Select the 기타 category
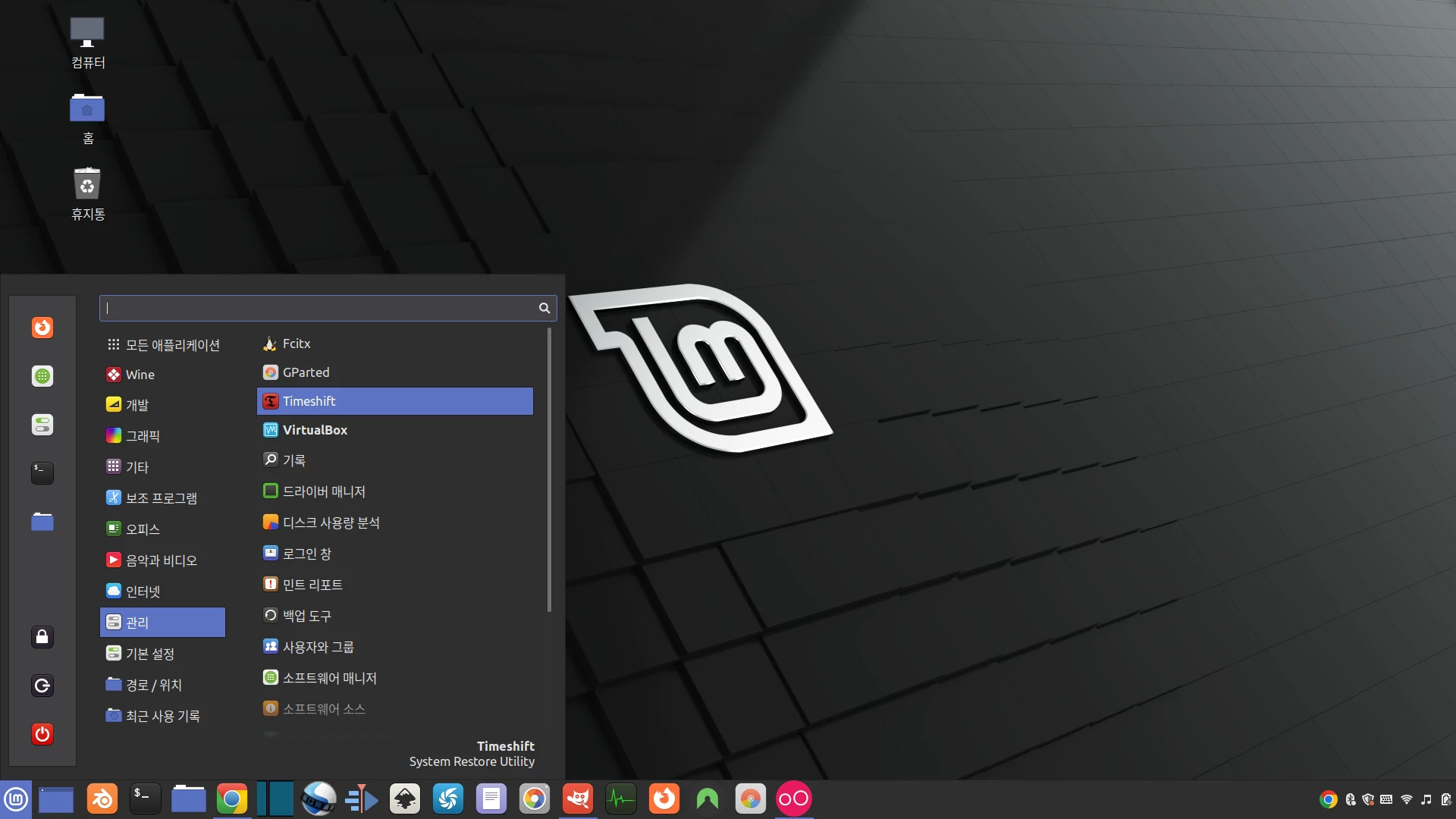 163,467
